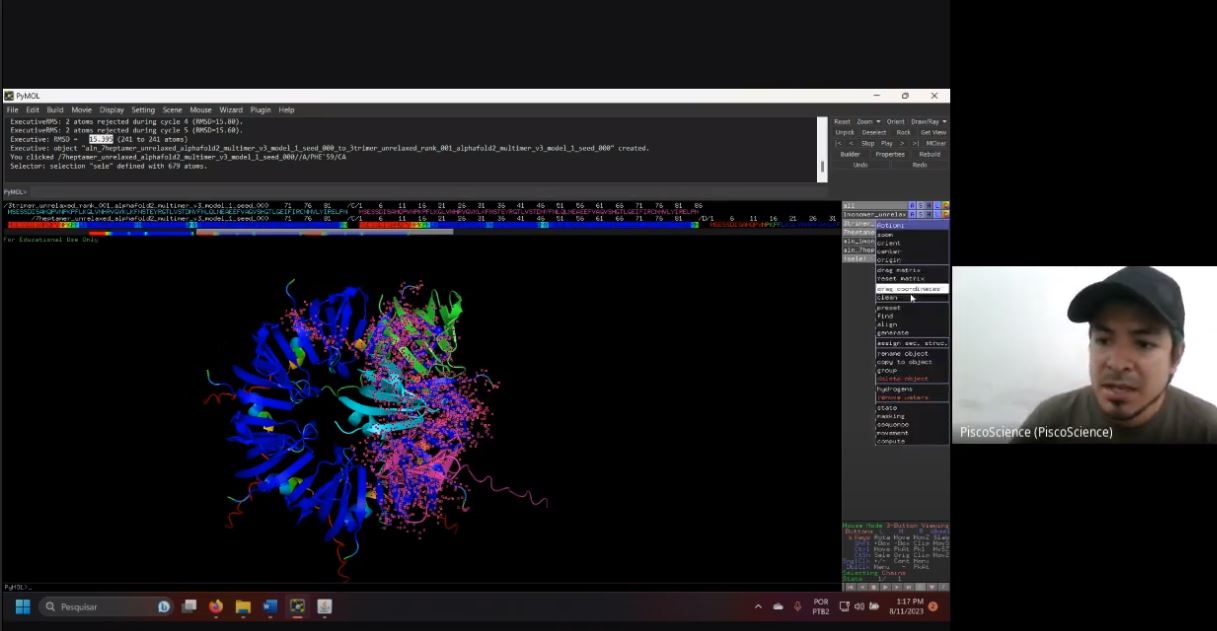Toggle visibility of the 3trimer object in the list
Viewport: 1217px width, 631px height.
pyautogui.click(x=857, y=223)
